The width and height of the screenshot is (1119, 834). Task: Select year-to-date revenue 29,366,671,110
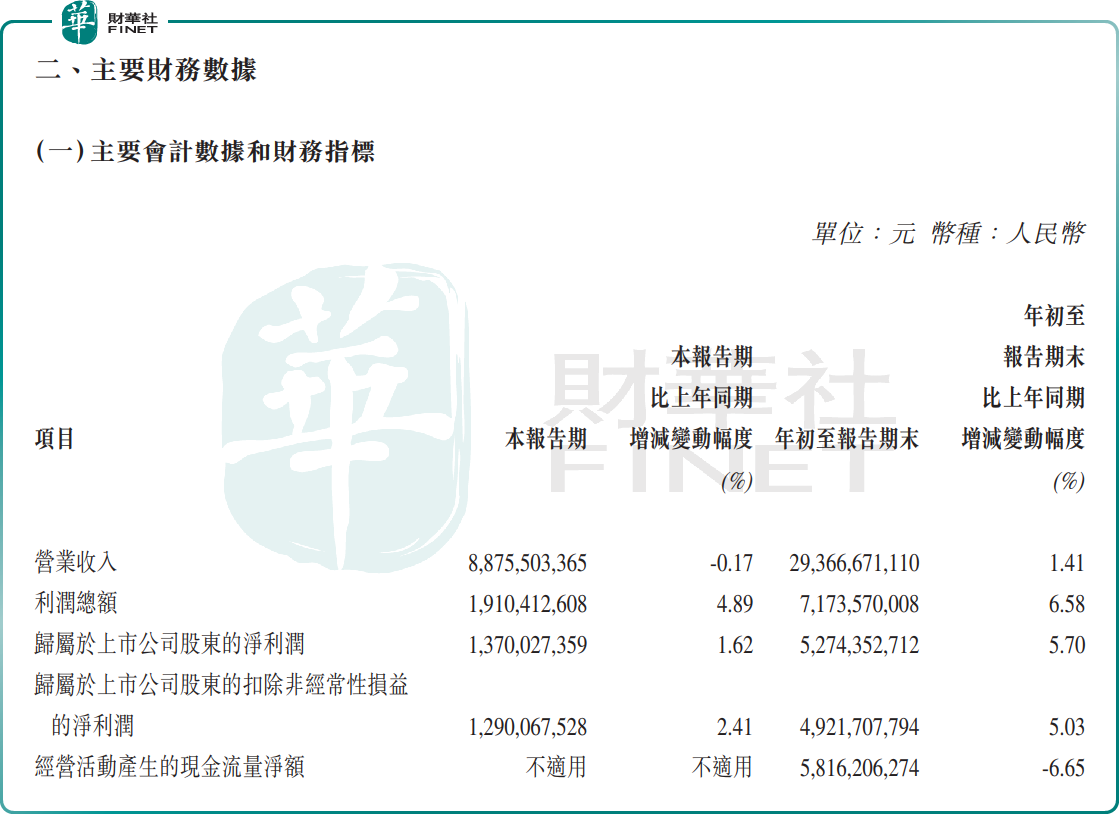[x=854, y=563]
